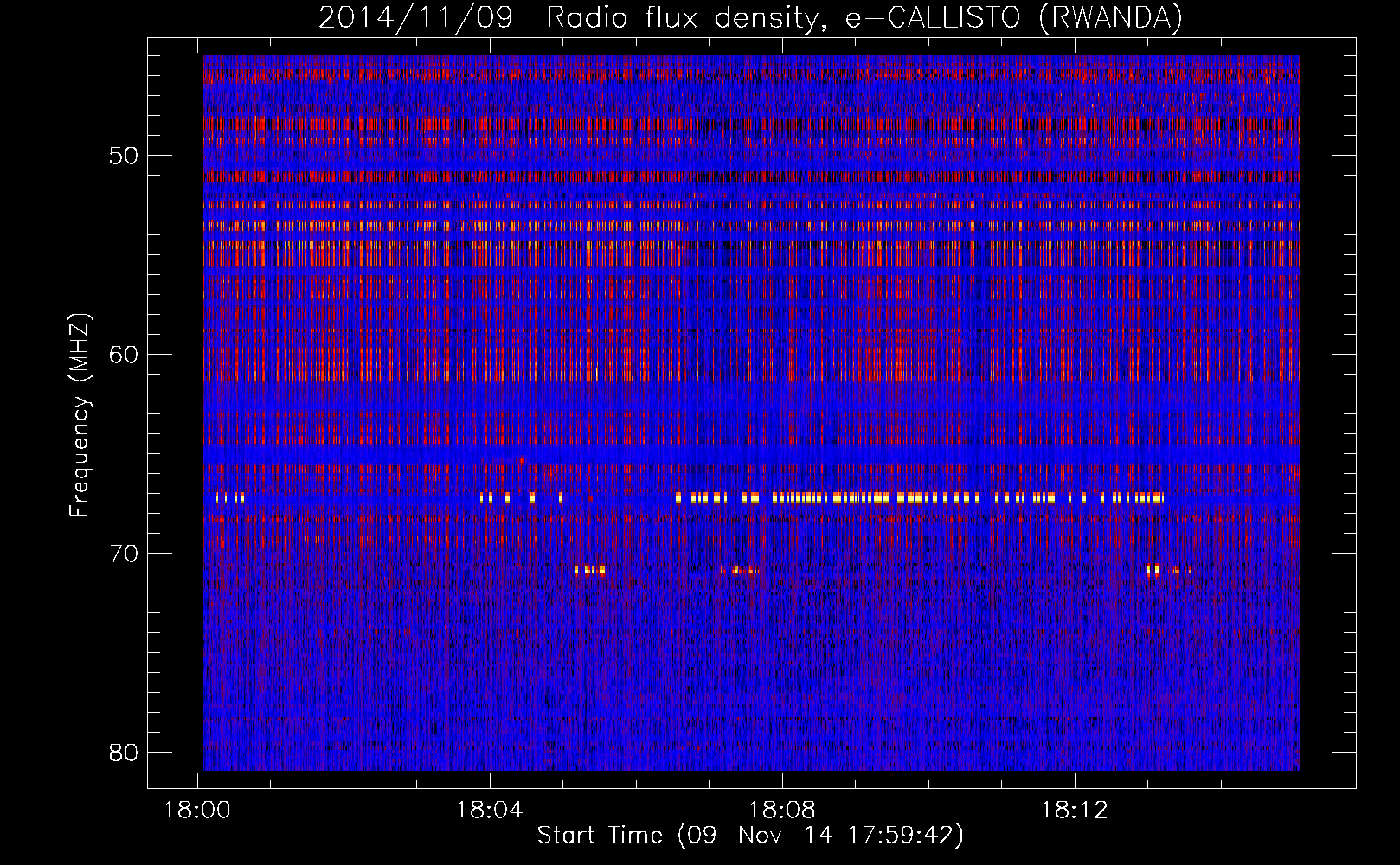Click the '18:08' time tick label
Viewport: 1400px width, 865px height.
pyautogui.click(x=782, y=811)
